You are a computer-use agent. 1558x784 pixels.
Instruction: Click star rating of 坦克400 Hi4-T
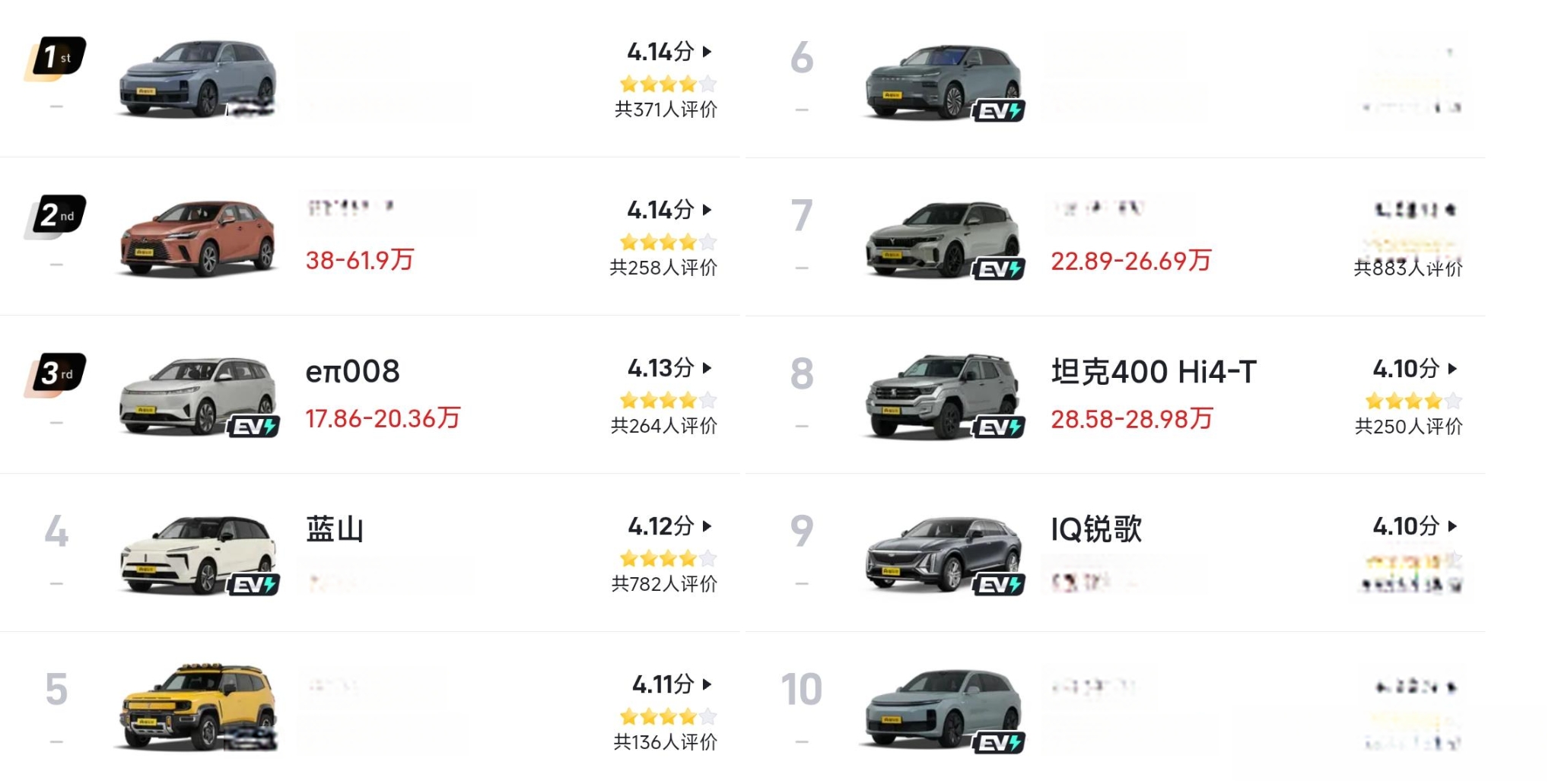(1413, 401)
